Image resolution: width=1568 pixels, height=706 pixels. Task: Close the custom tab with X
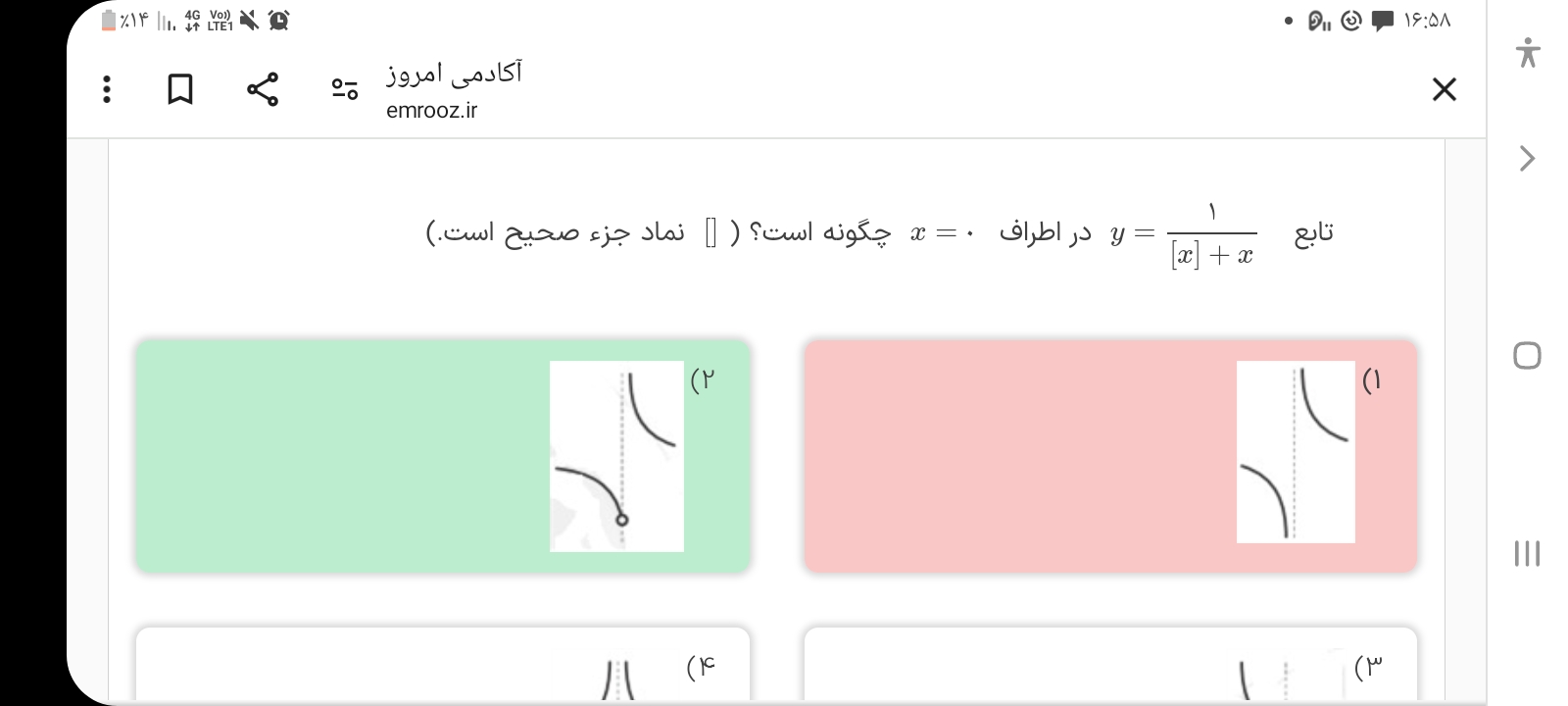tap(1444, 89)
